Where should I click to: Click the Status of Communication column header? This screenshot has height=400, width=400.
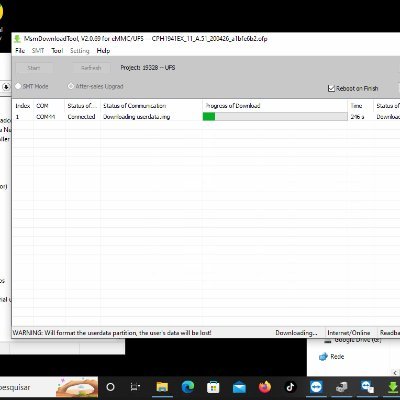(151, 106)
